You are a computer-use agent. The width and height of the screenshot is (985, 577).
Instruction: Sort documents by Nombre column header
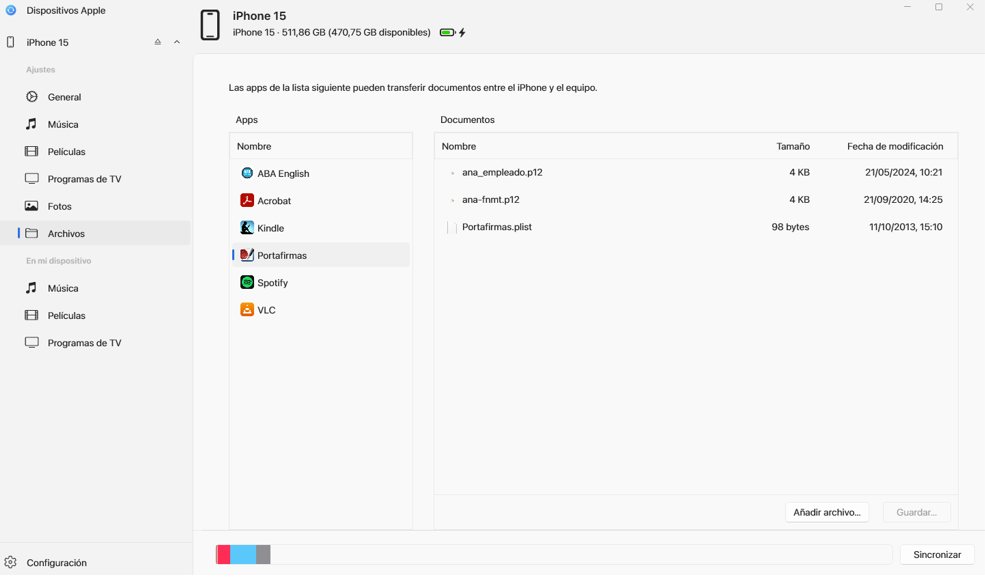(x=459, y=146)
